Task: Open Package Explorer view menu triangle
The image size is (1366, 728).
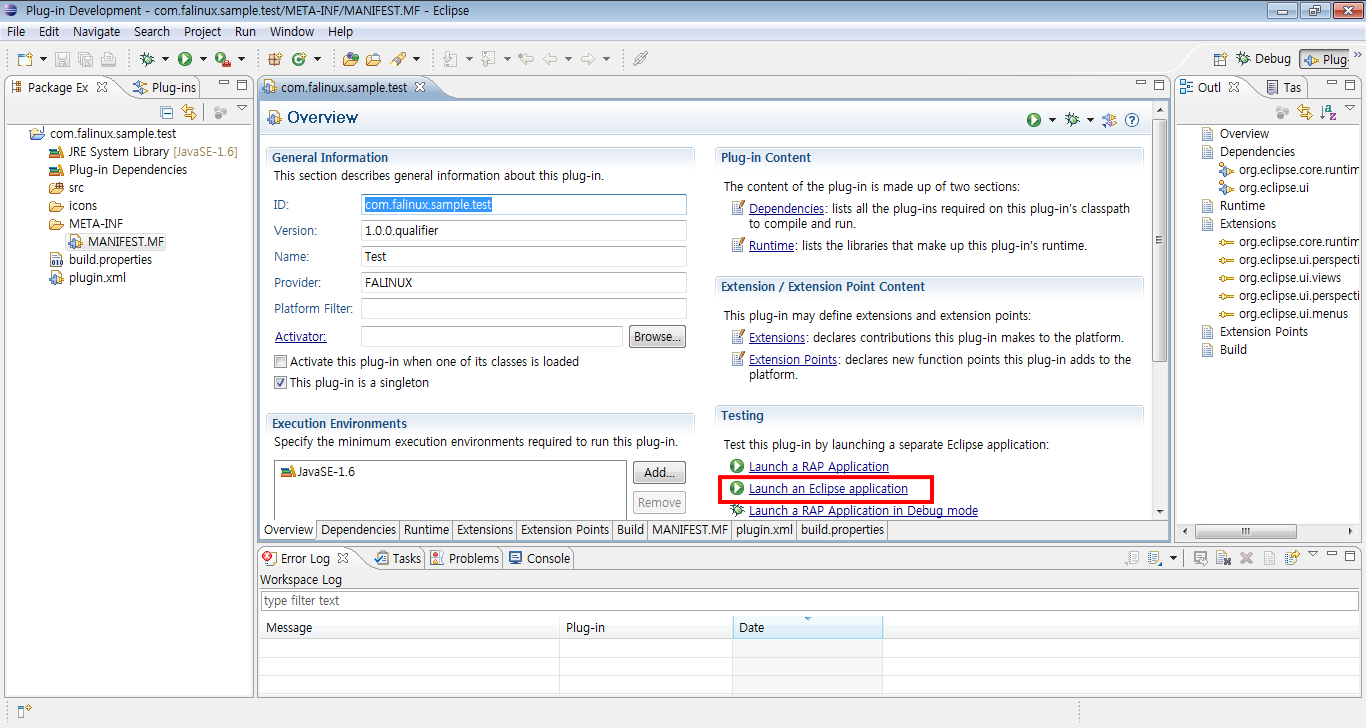Action: pos(241,108)
